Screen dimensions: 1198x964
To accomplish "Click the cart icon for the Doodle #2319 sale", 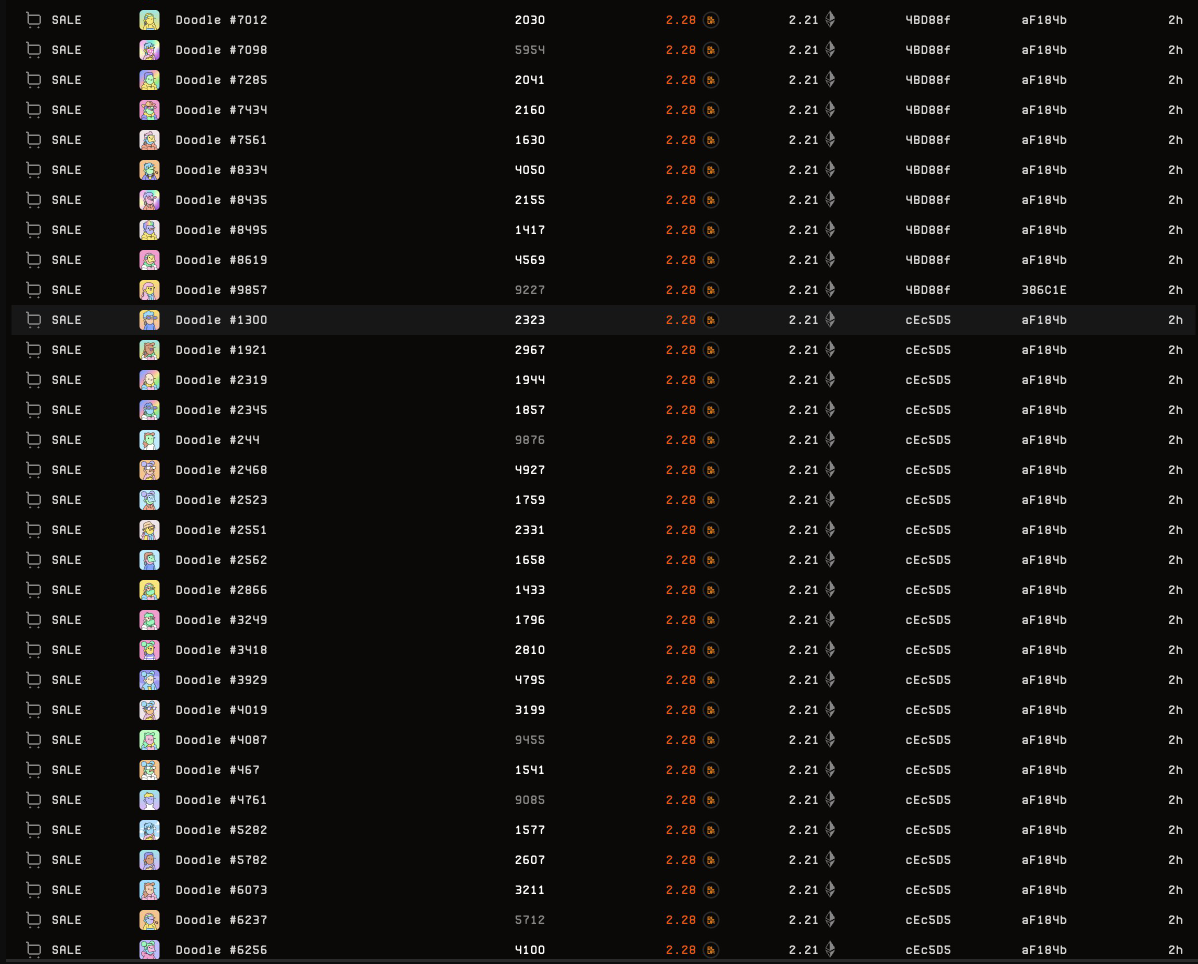I will pyautogui.click(x=34, y=380).
